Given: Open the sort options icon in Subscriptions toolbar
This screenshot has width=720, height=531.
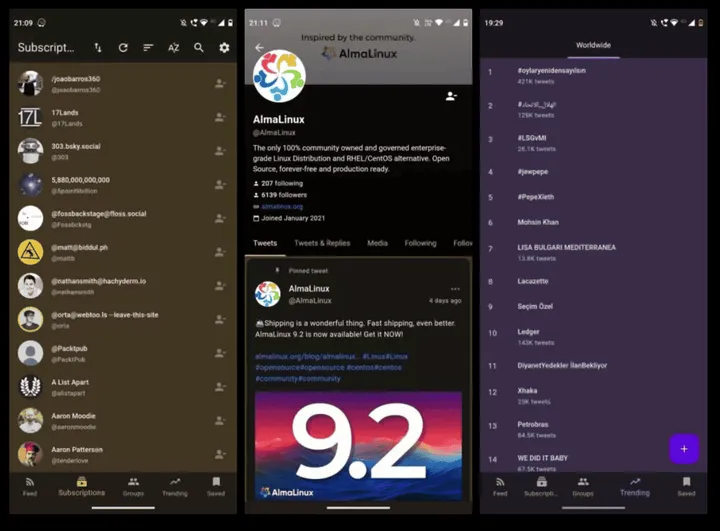Looking at the screenshot, I should tap(148, 47).
